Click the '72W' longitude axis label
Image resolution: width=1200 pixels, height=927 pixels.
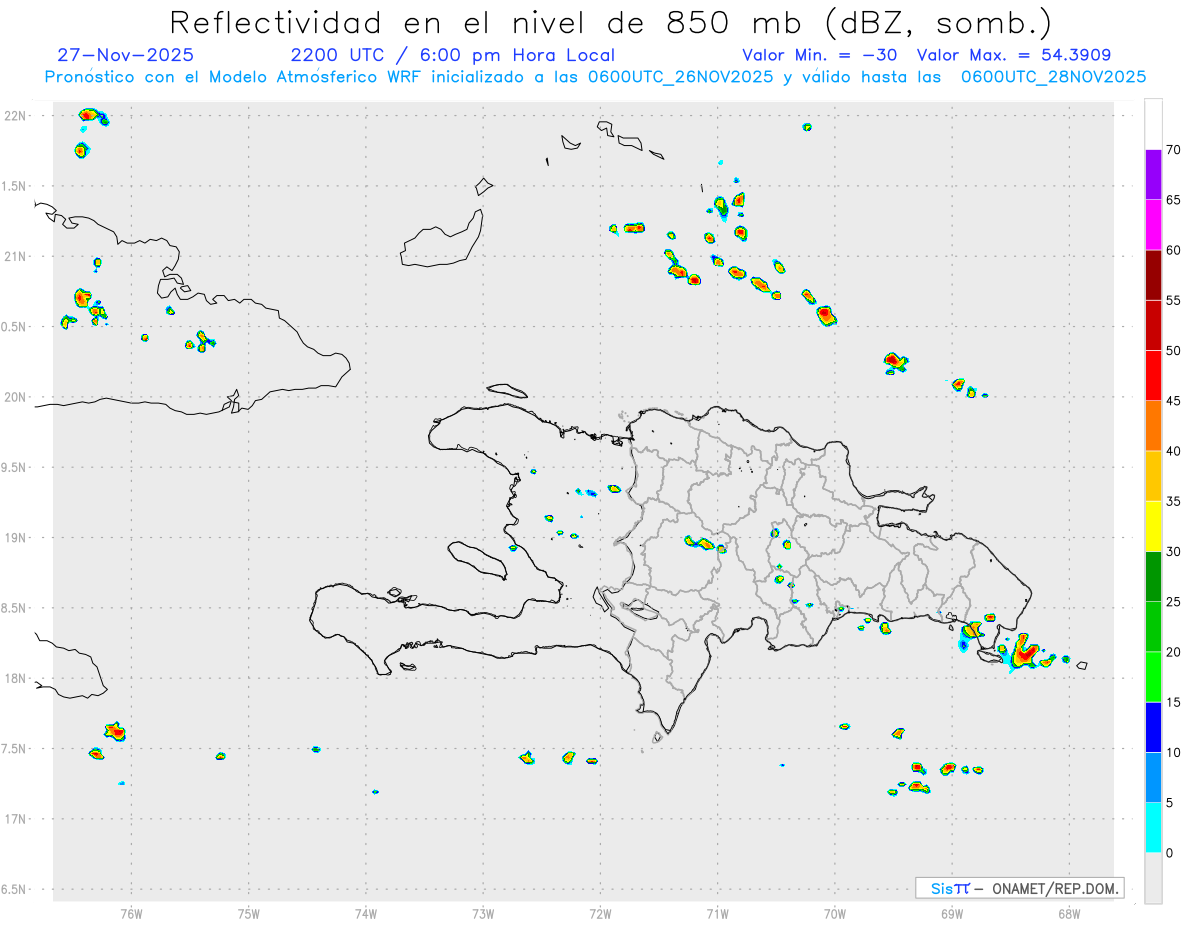(x=600, y=913)
